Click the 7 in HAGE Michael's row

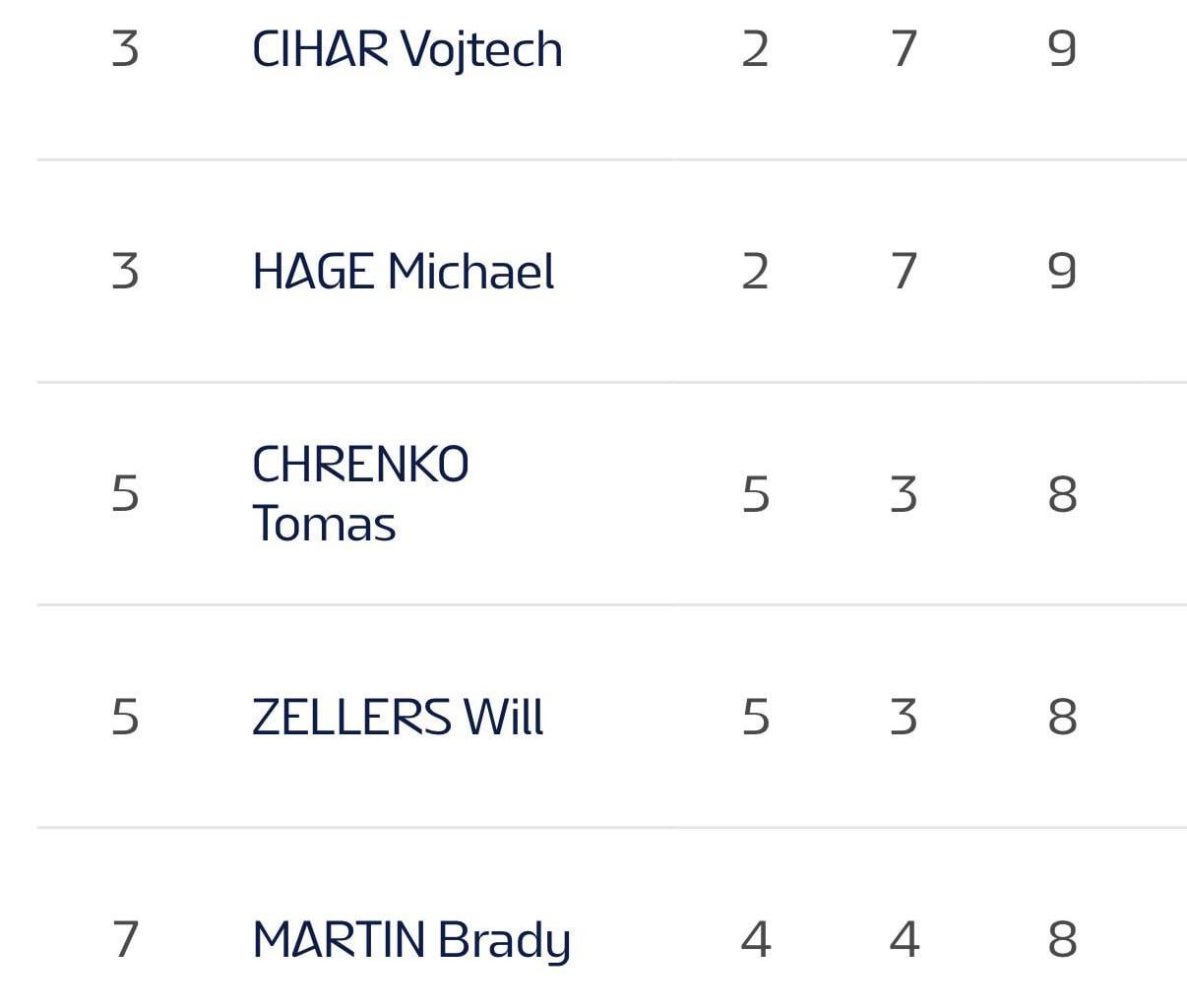pyautogui.click(x=904, y=272)
